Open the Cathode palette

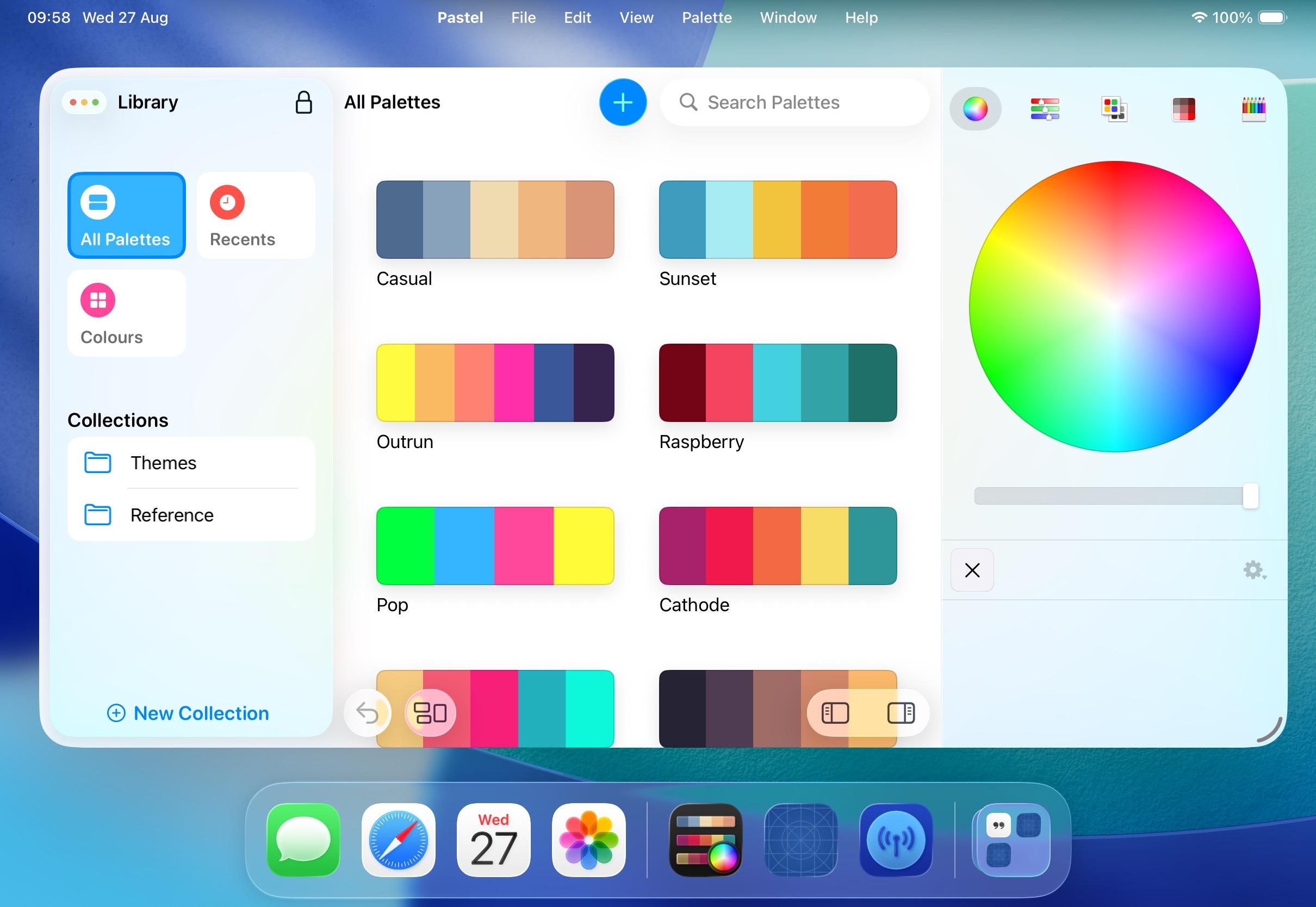tap(778, 545)
